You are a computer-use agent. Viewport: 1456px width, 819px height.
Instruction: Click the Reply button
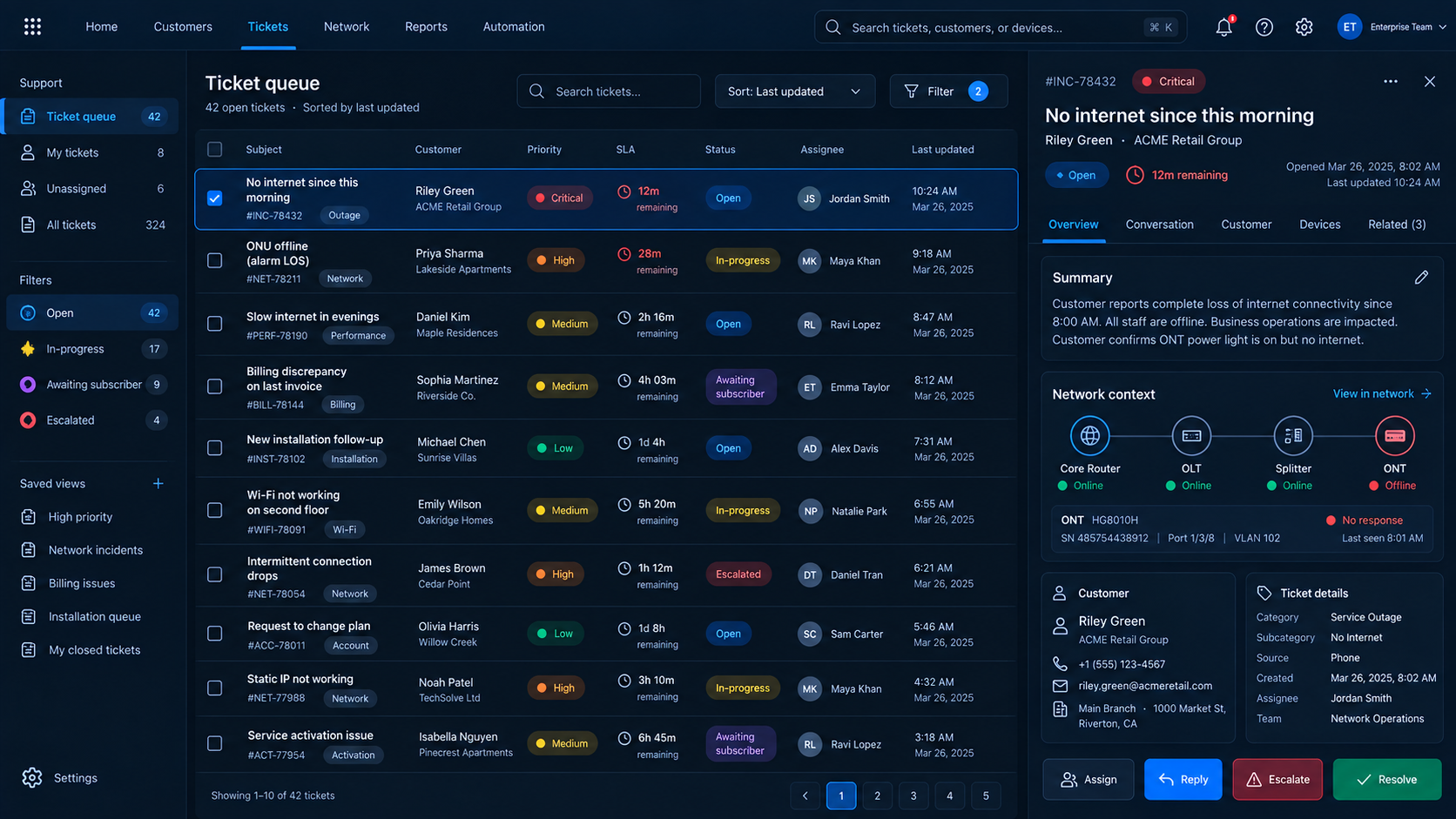pos(1183,779)
